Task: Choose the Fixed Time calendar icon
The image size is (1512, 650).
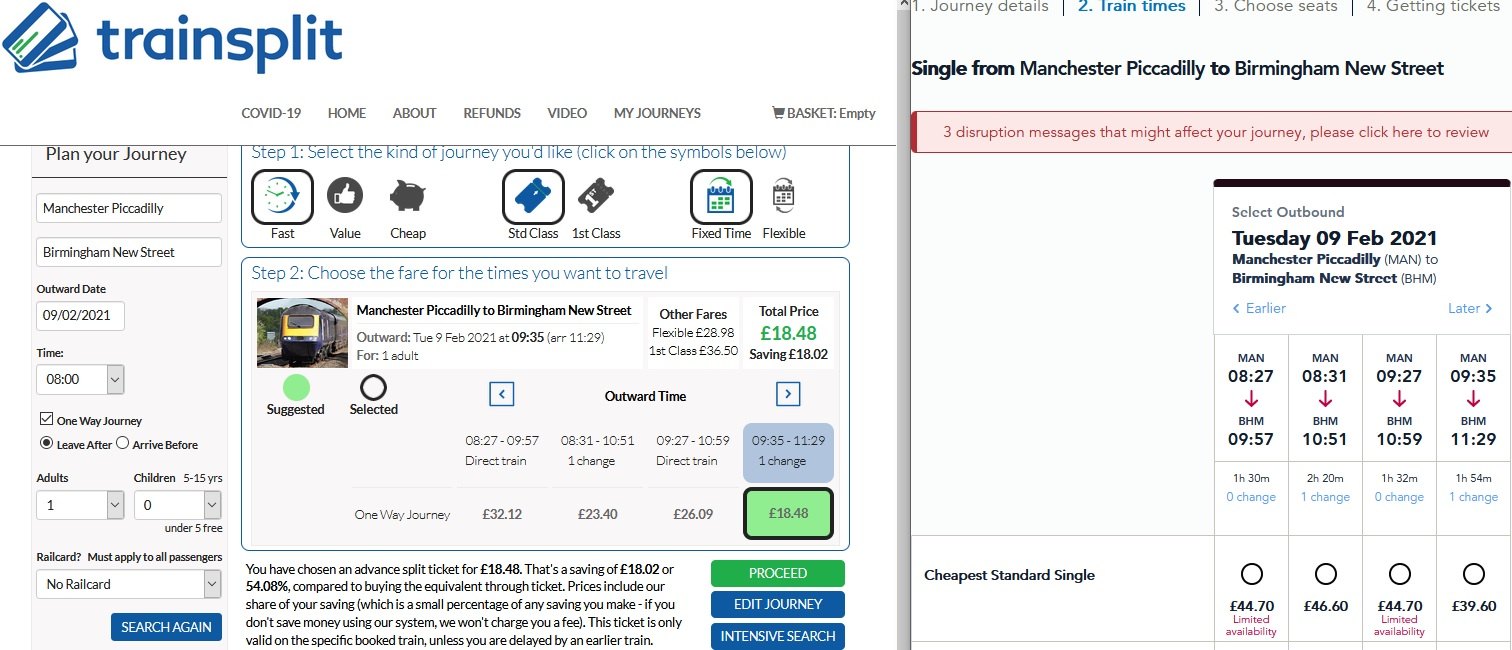Action: 721,196
